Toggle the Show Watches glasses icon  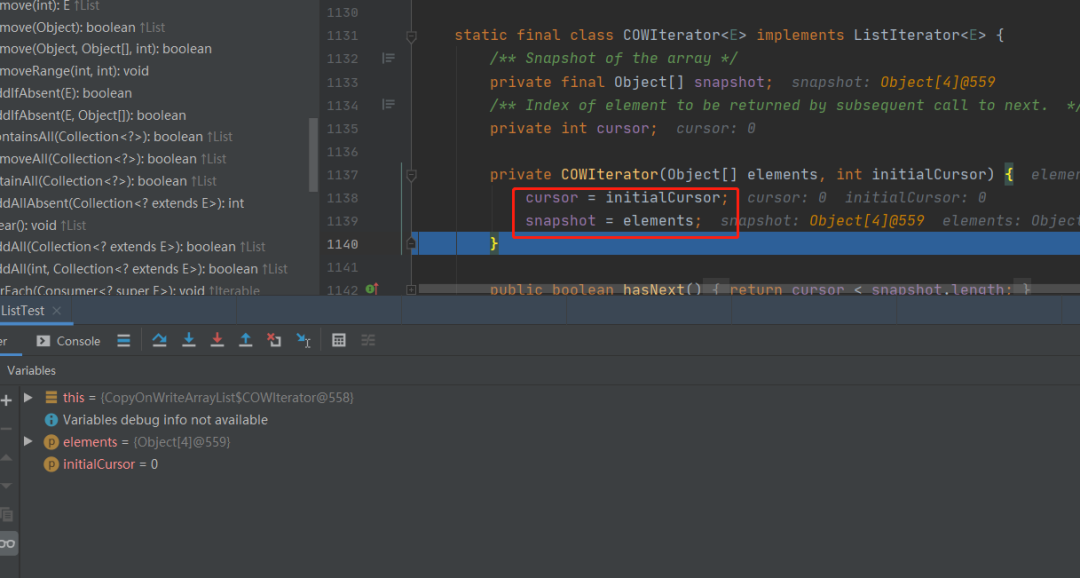(x=8, y=544)
